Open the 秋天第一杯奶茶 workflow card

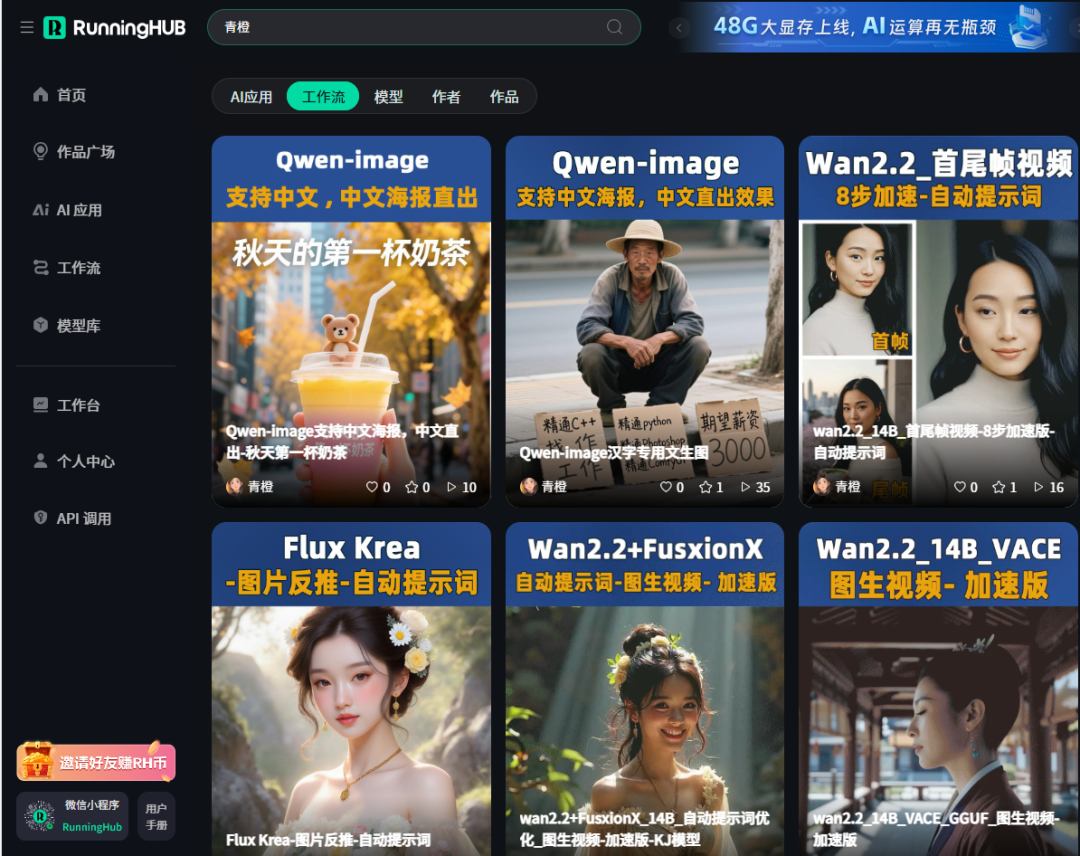(351, 321)
